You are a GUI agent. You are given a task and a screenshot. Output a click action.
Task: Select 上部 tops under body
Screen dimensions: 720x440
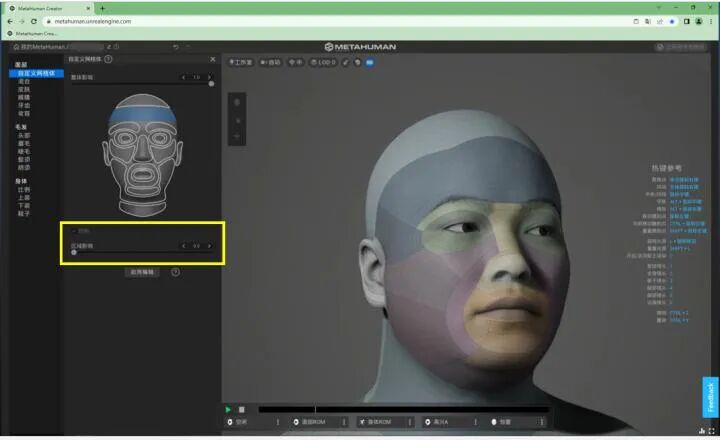pos(24,197)
